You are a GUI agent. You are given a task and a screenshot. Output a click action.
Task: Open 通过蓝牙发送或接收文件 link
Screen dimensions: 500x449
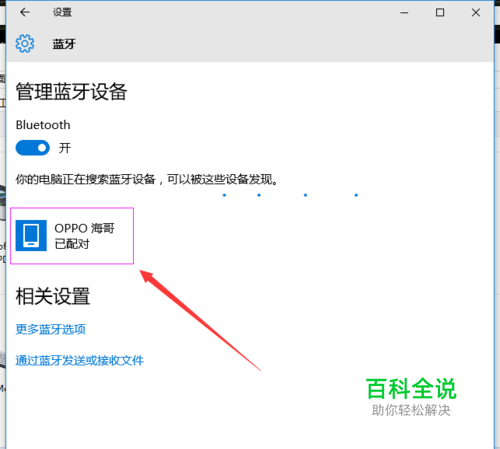pyautogui.click(x=80, y=360)
